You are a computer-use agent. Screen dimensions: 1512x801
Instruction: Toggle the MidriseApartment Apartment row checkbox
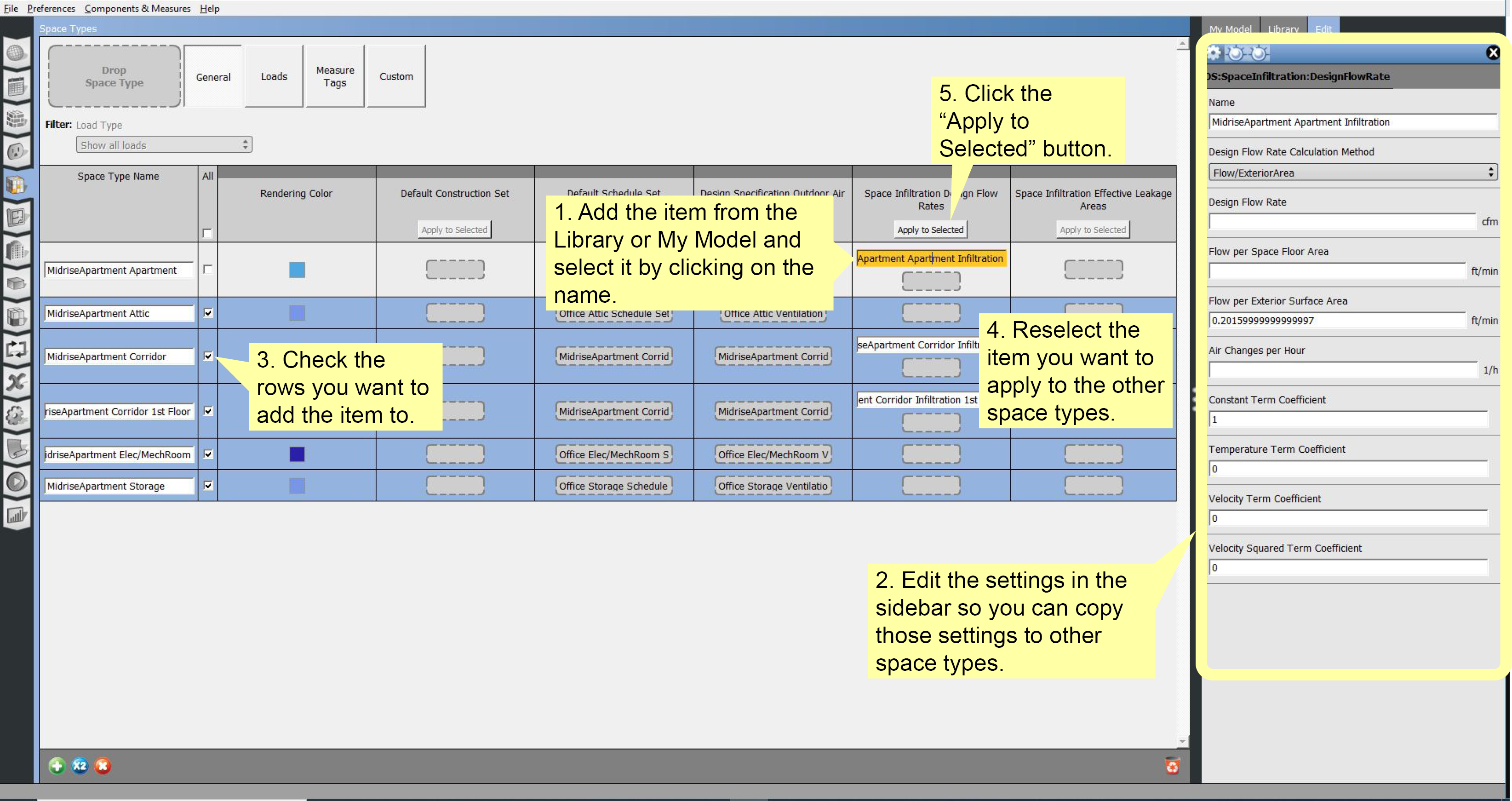coord(208,269)
